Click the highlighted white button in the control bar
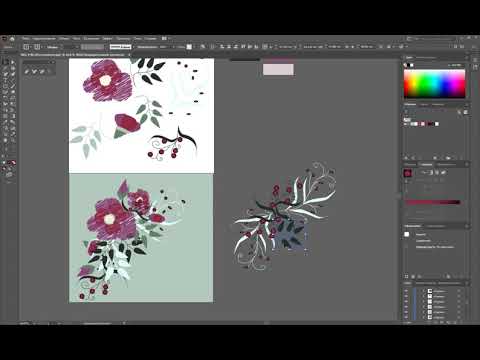480x360 pixels. click(x=120, y=47)
